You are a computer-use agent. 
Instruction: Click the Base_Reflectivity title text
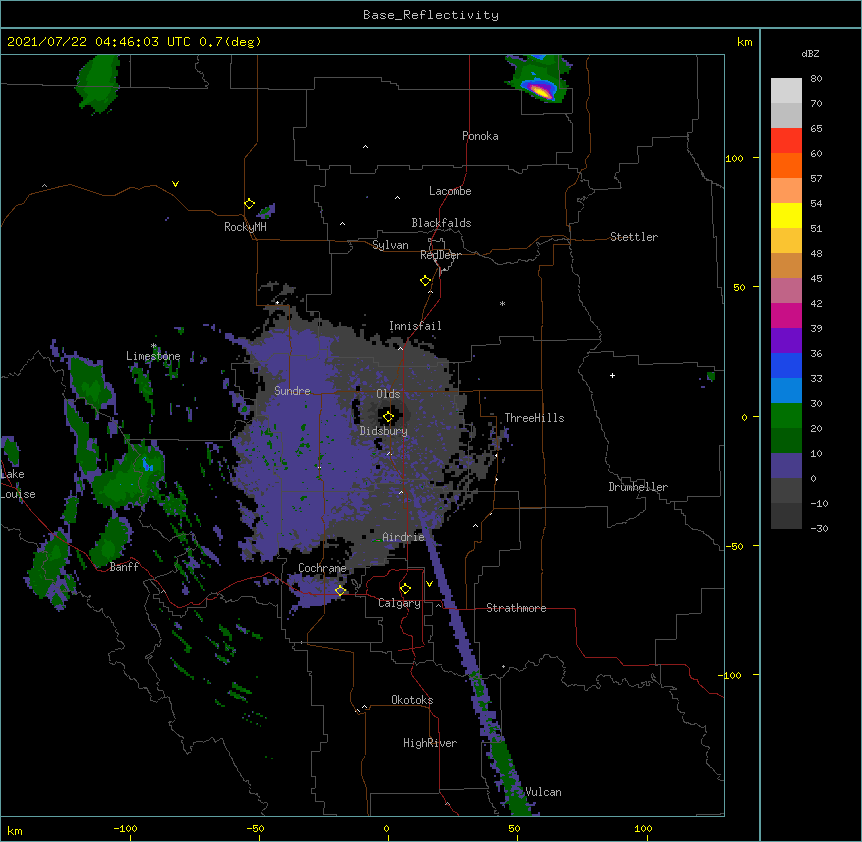coord(430,15)
